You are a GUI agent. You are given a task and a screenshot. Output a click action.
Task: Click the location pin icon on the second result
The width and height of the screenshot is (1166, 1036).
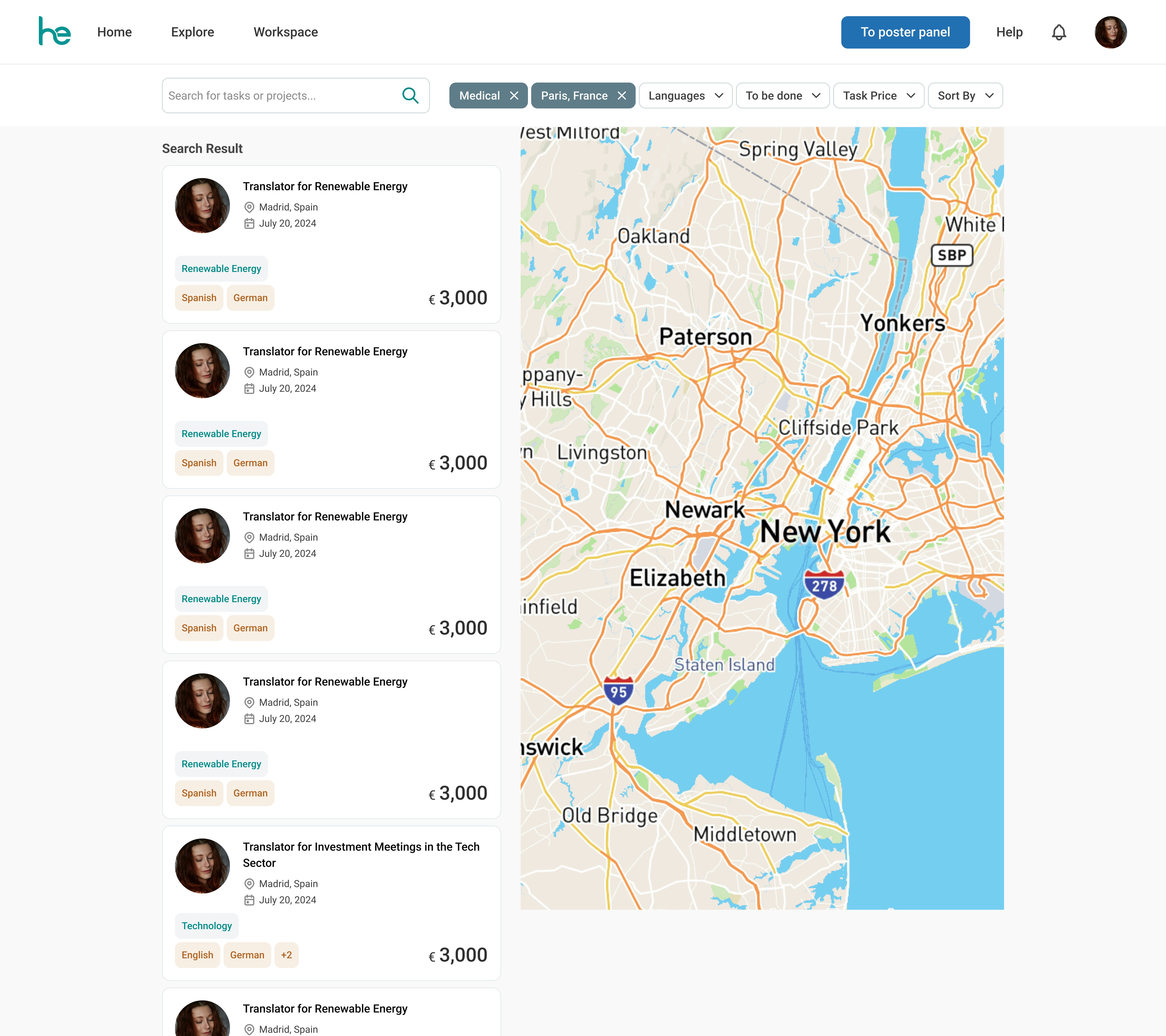(249, 372)
